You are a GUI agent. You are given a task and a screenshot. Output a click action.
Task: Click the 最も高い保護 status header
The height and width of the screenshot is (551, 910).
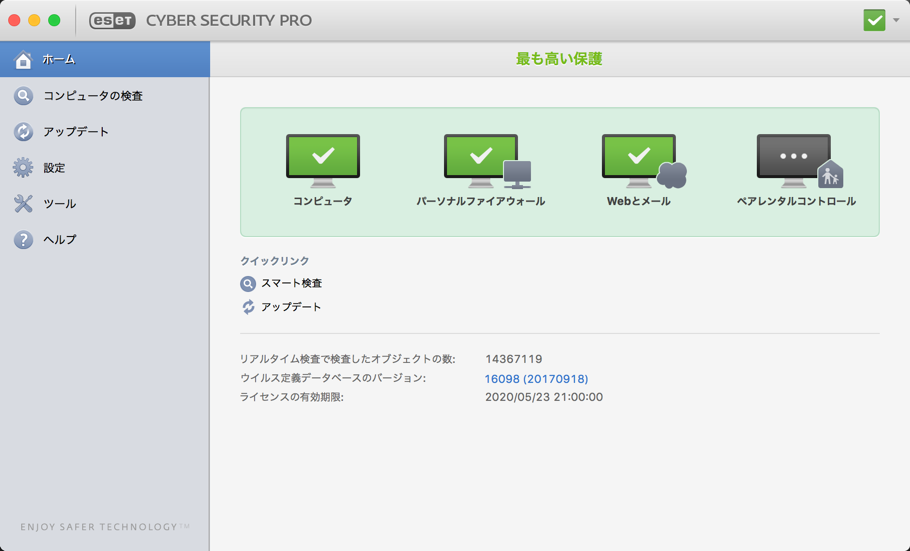[559, 59]
